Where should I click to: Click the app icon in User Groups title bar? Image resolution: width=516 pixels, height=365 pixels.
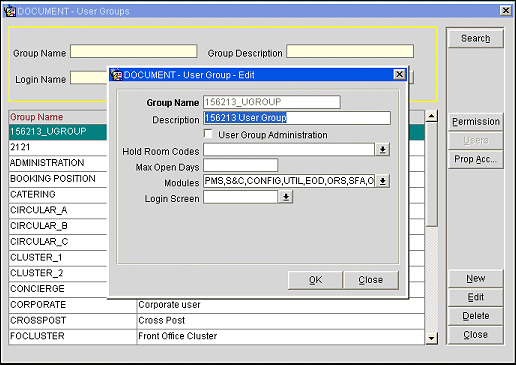pos(9,11)
